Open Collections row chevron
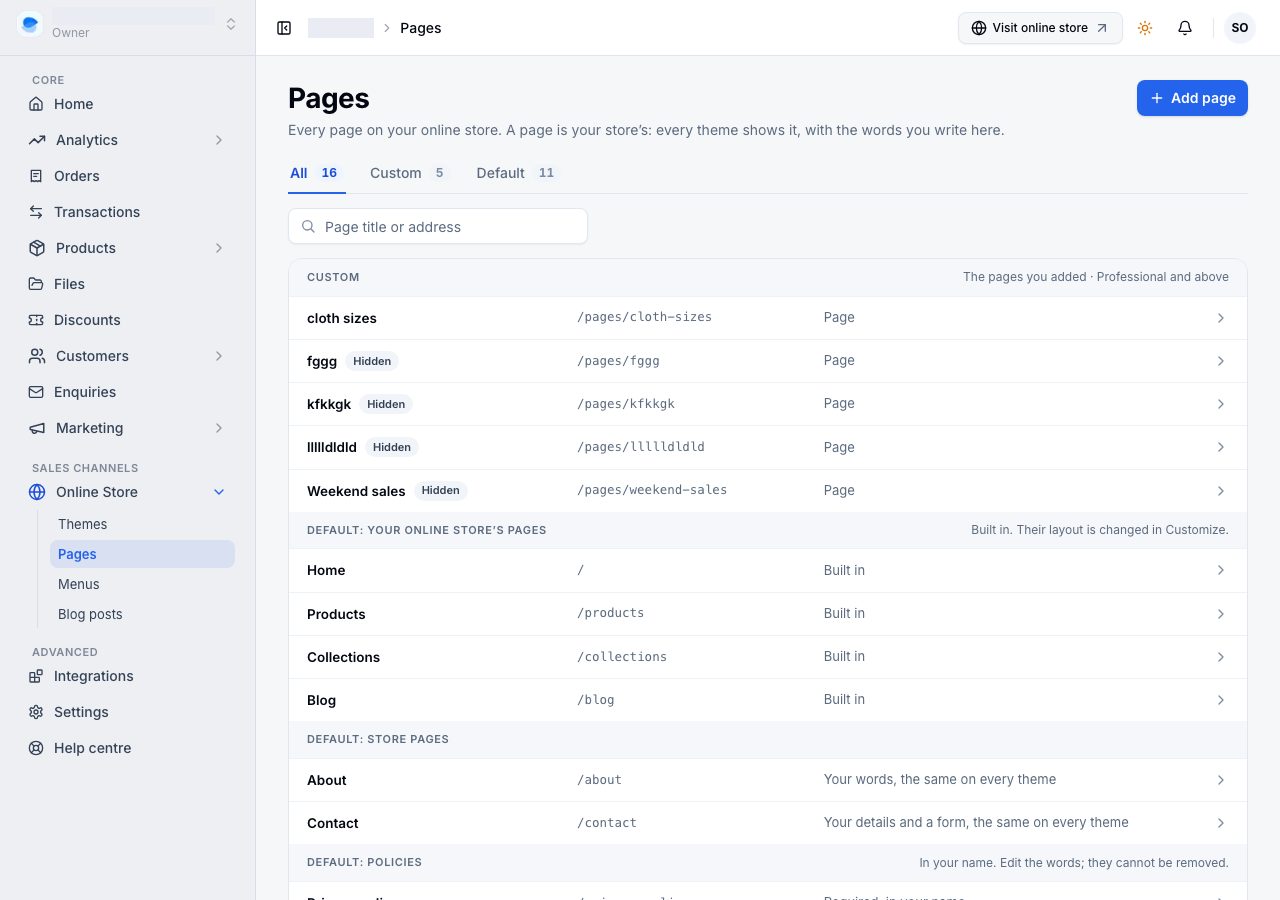Screen dimensions: 1280x900 (1221, 657)
